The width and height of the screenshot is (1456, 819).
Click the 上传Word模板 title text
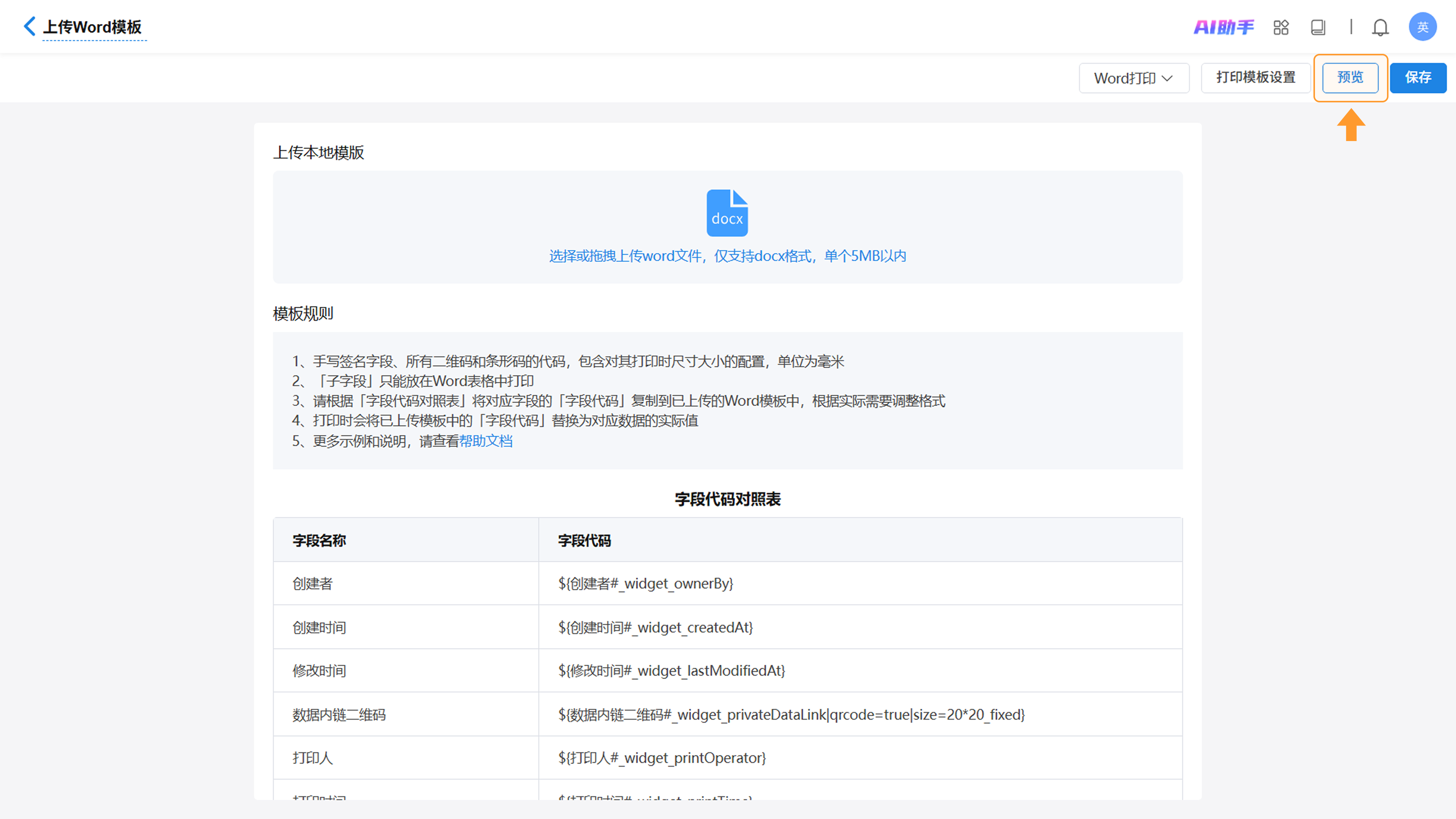click(93, 27)
